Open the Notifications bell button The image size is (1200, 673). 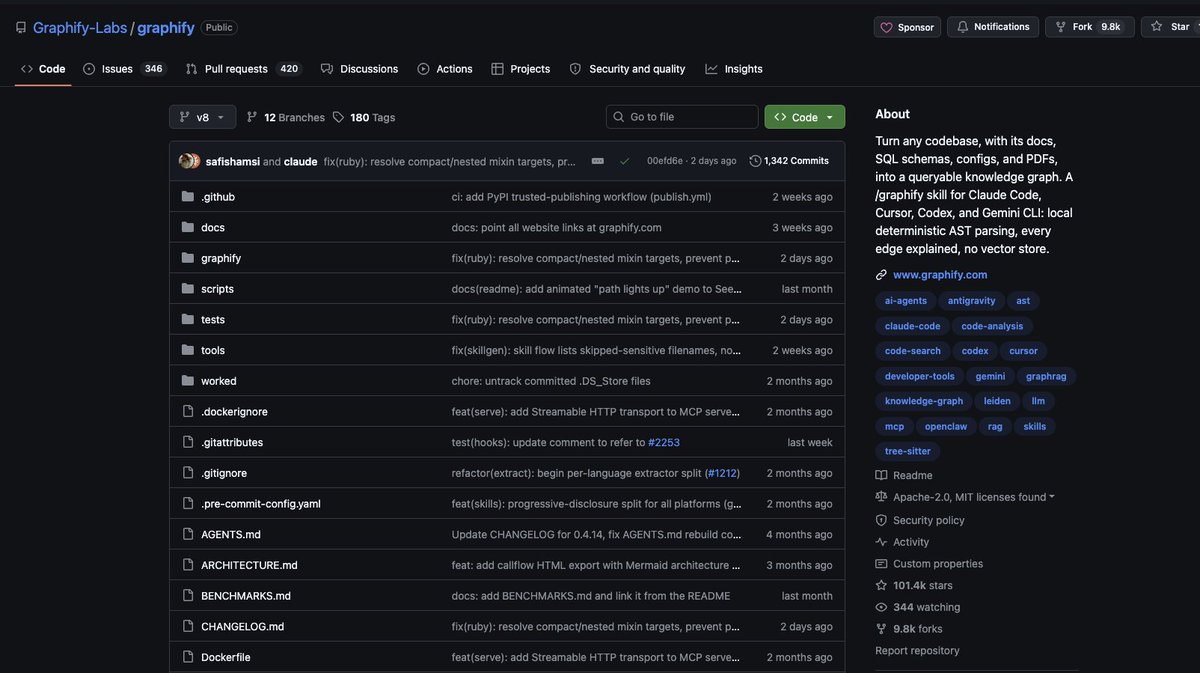[x=993, y=27]
